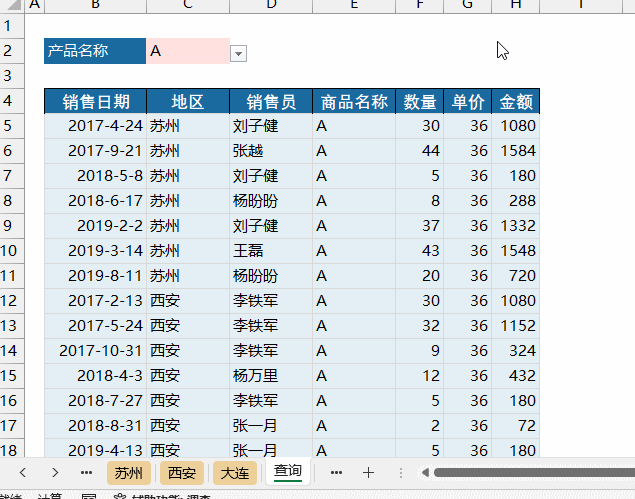
Task: Click the 地区 header cell
Action: 188,101
